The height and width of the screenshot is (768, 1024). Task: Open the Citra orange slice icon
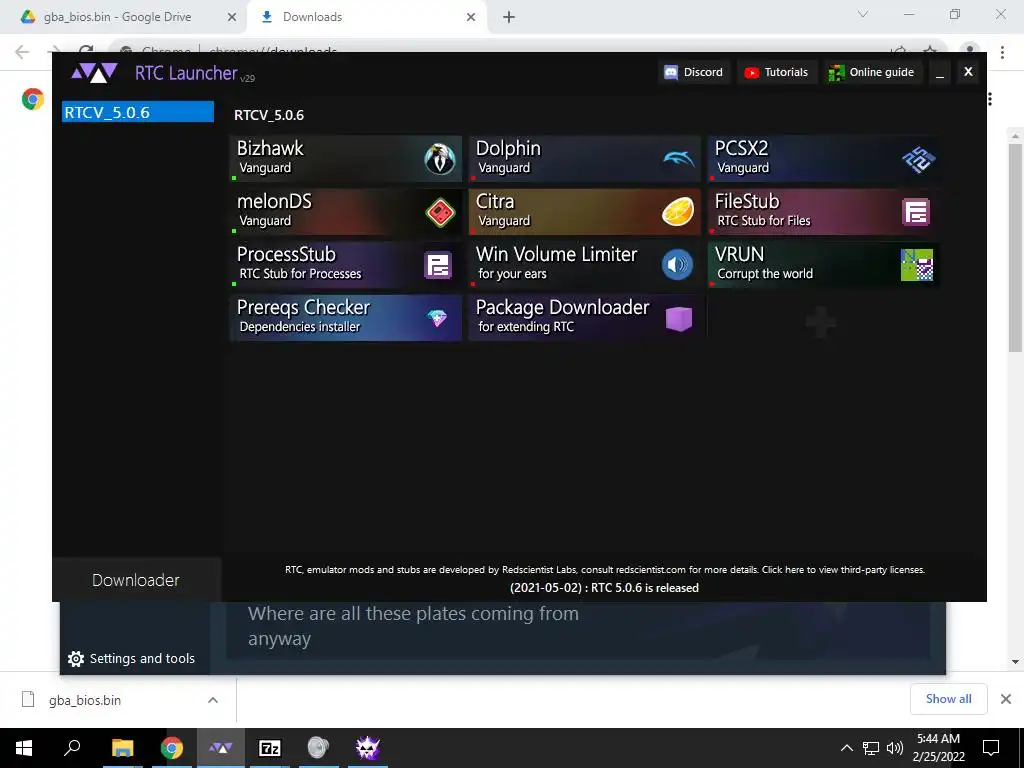pyautogui.click(x=678, y=212)
